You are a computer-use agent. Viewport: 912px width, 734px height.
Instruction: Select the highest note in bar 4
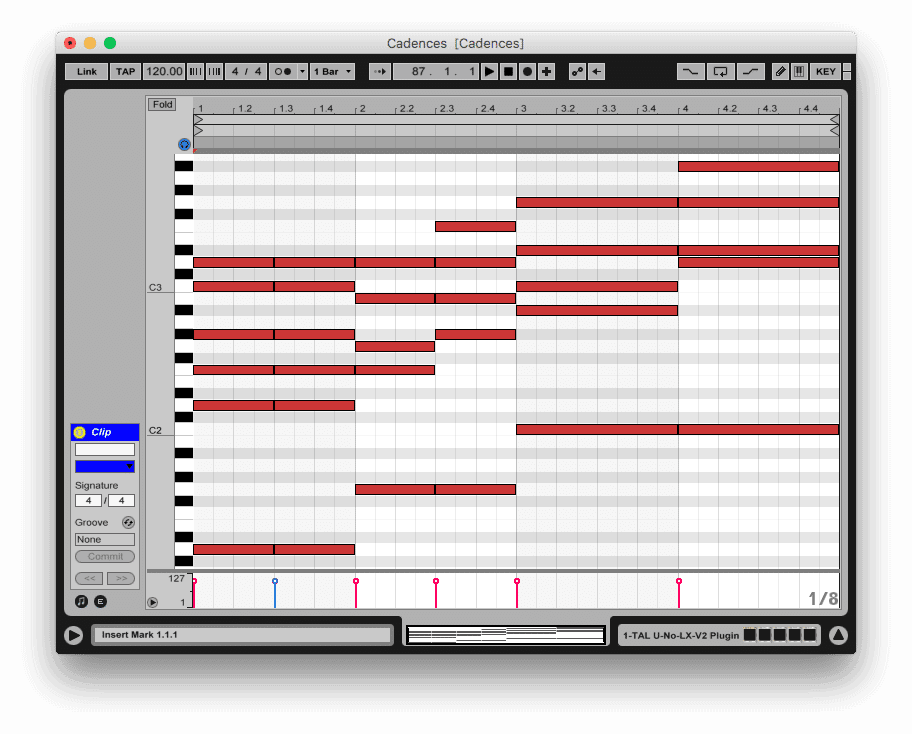[758, 167]
